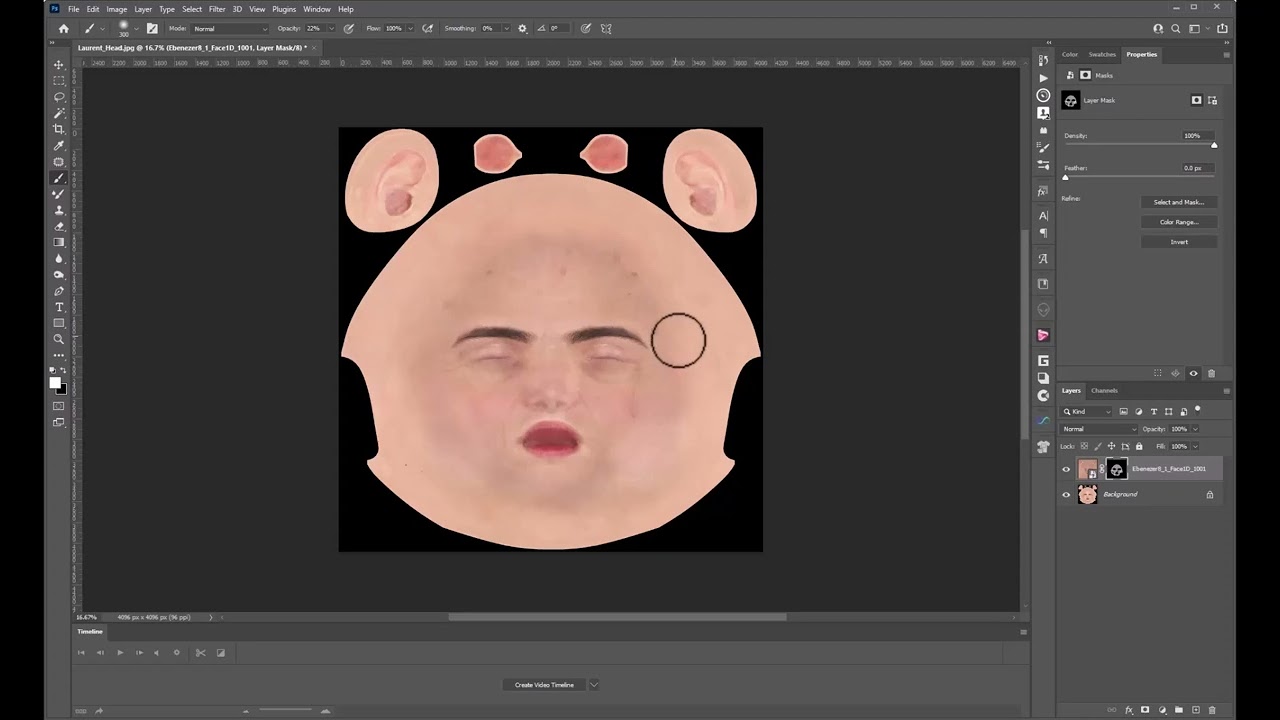Toggle pressure for opacity icon
This screenshot has height=720, width=1280.
(349, 29)
